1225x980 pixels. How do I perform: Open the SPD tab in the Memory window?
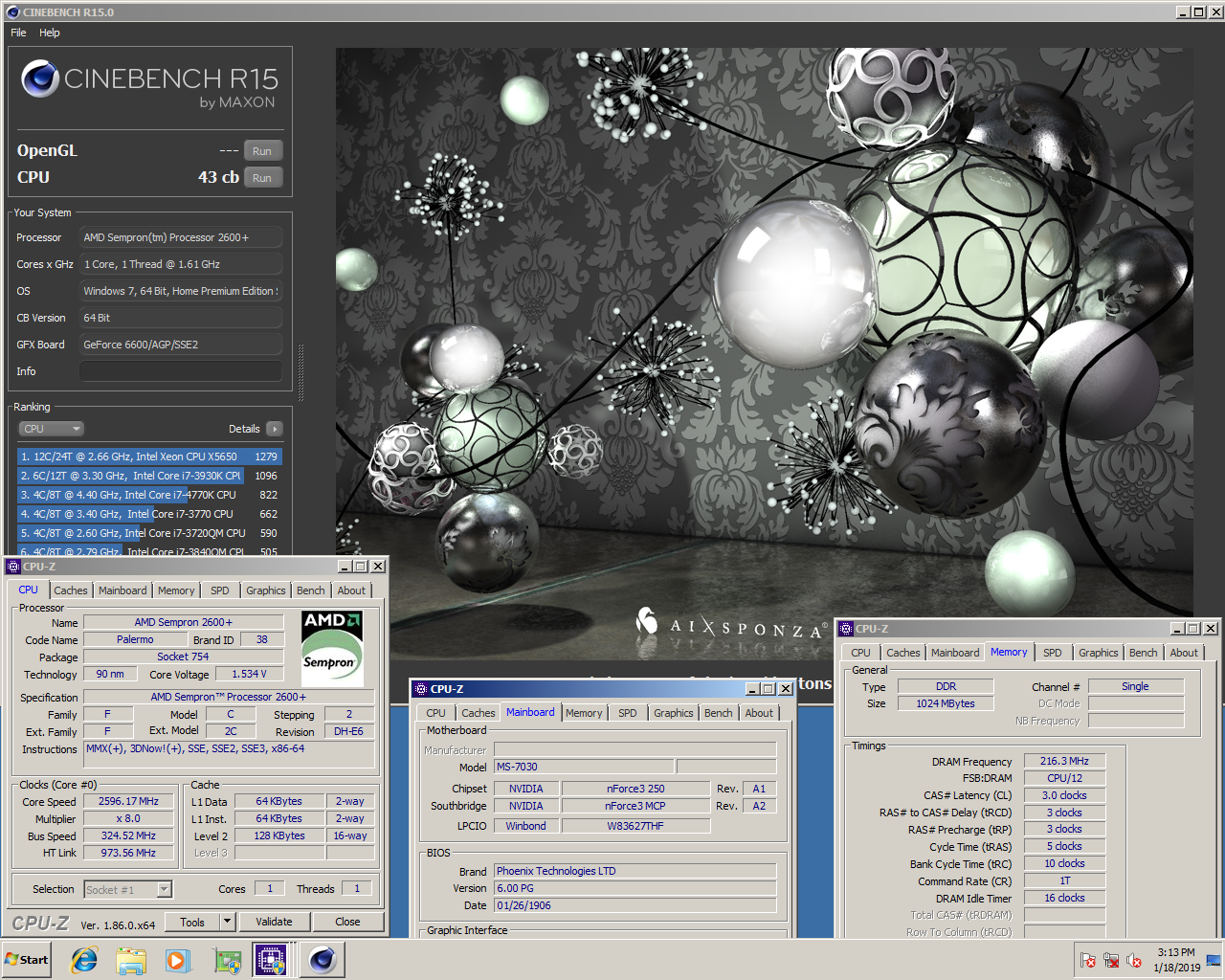1053,653
